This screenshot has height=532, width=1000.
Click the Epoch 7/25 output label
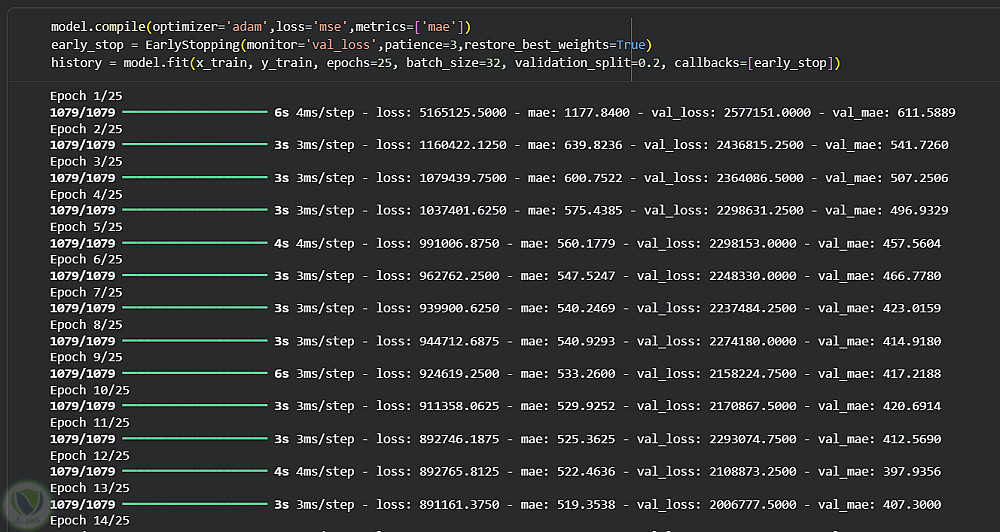[86, 292]
